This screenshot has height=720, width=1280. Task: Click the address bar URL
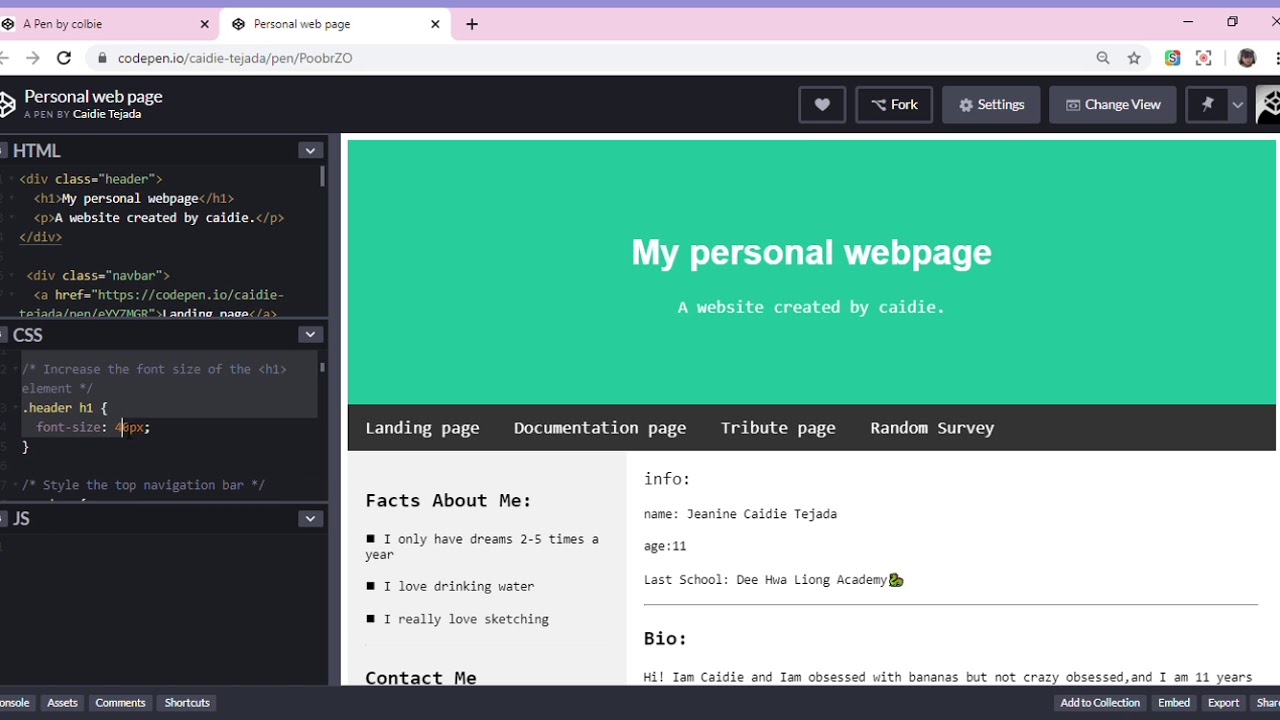235,58
